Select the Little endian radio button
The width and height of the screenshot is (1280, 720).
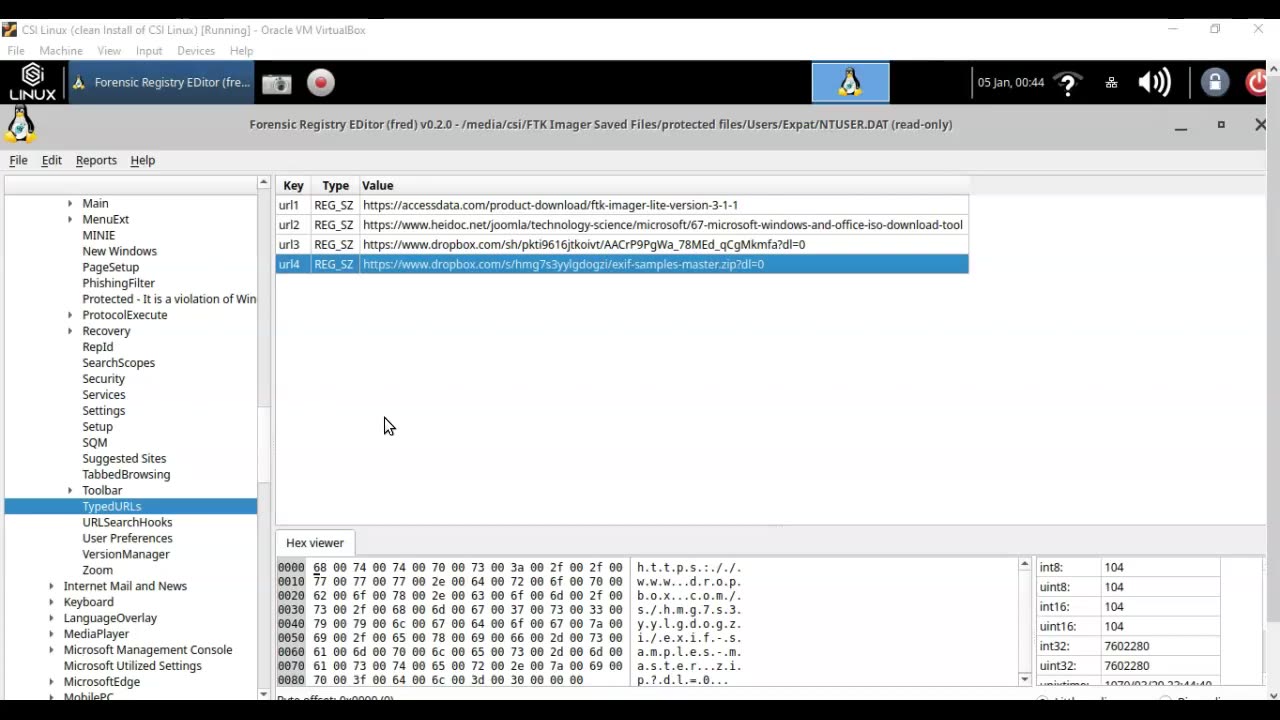(x=1043, y=698)
